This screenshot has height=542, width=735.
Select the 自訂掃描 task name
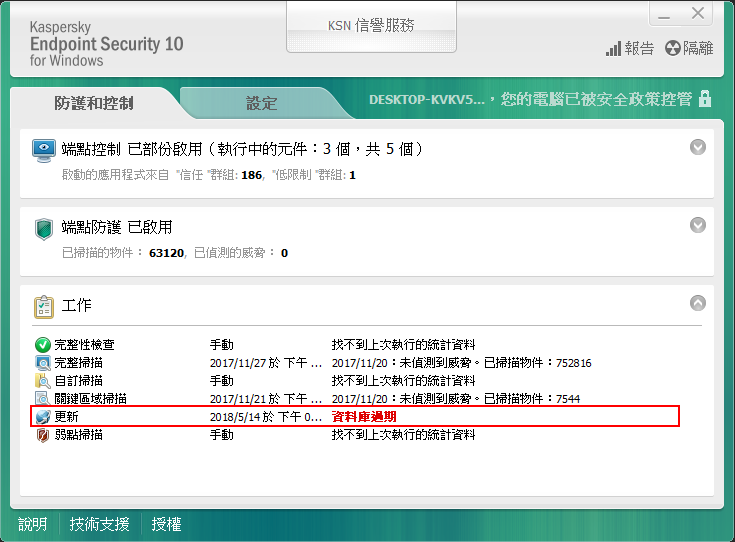78,381
